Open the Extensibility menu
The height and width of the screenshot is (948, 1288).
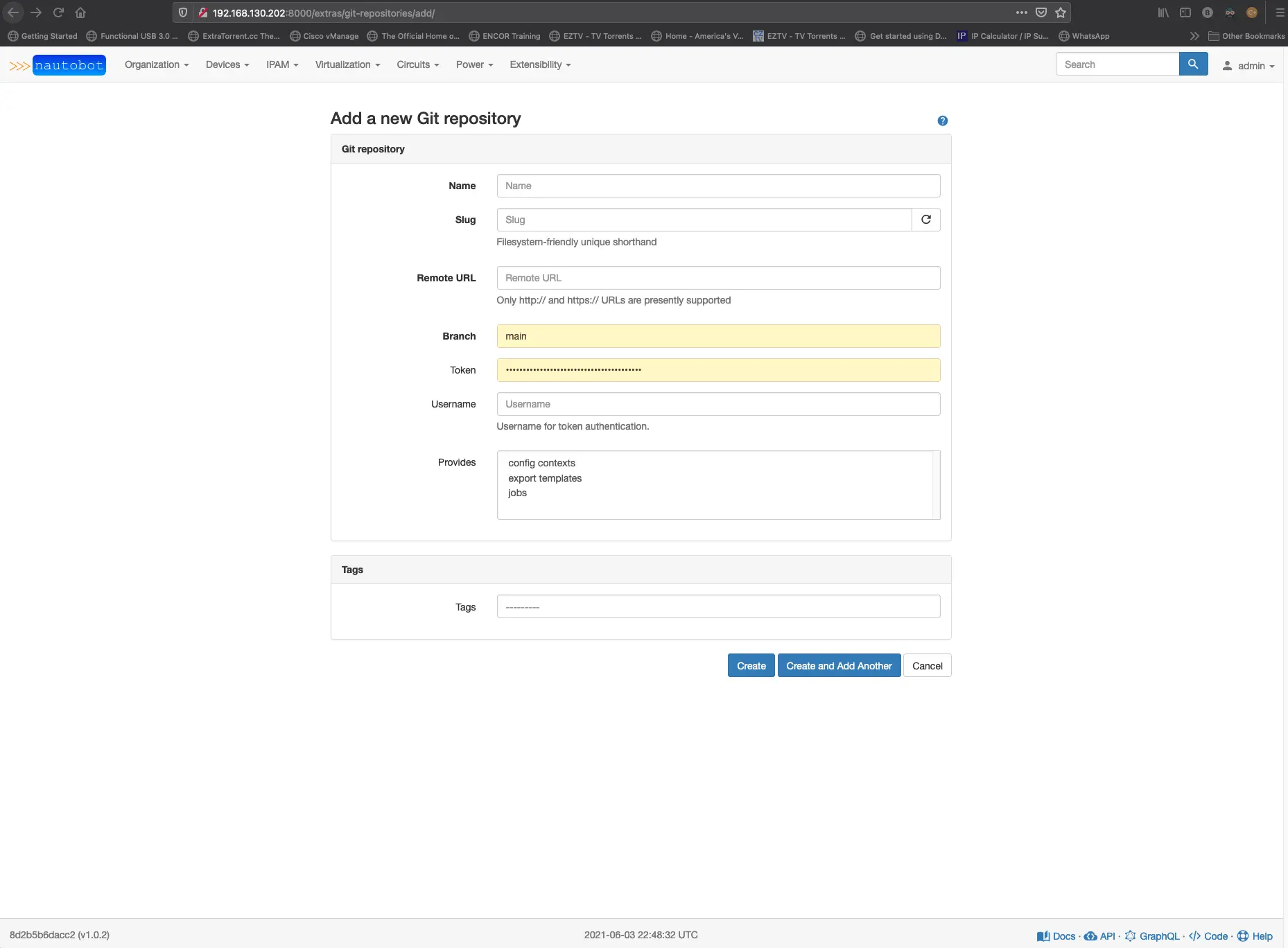[539, 64]
